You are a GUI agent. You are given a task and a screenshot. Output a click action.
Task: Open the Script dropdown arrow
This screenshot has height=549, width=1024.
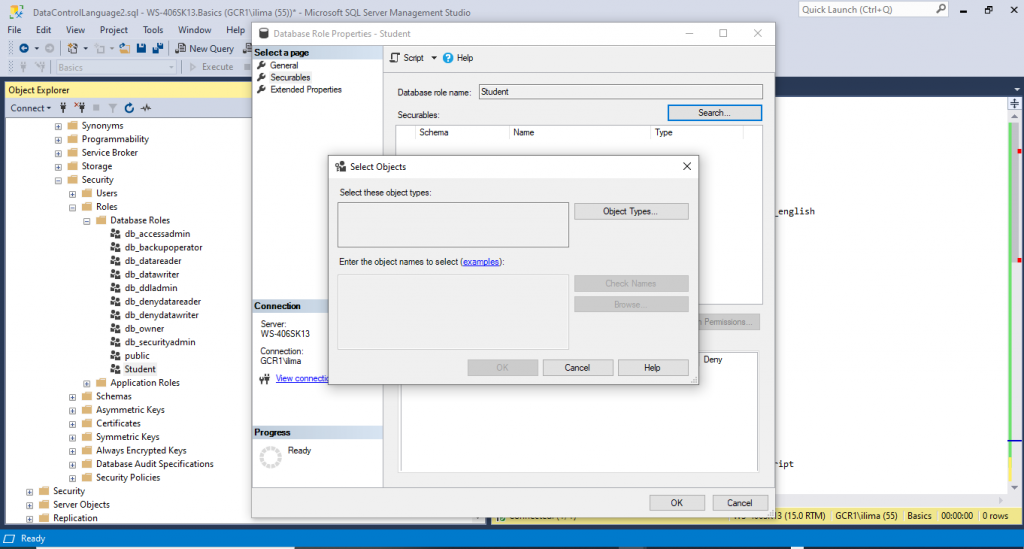click(x=434, y=58)
